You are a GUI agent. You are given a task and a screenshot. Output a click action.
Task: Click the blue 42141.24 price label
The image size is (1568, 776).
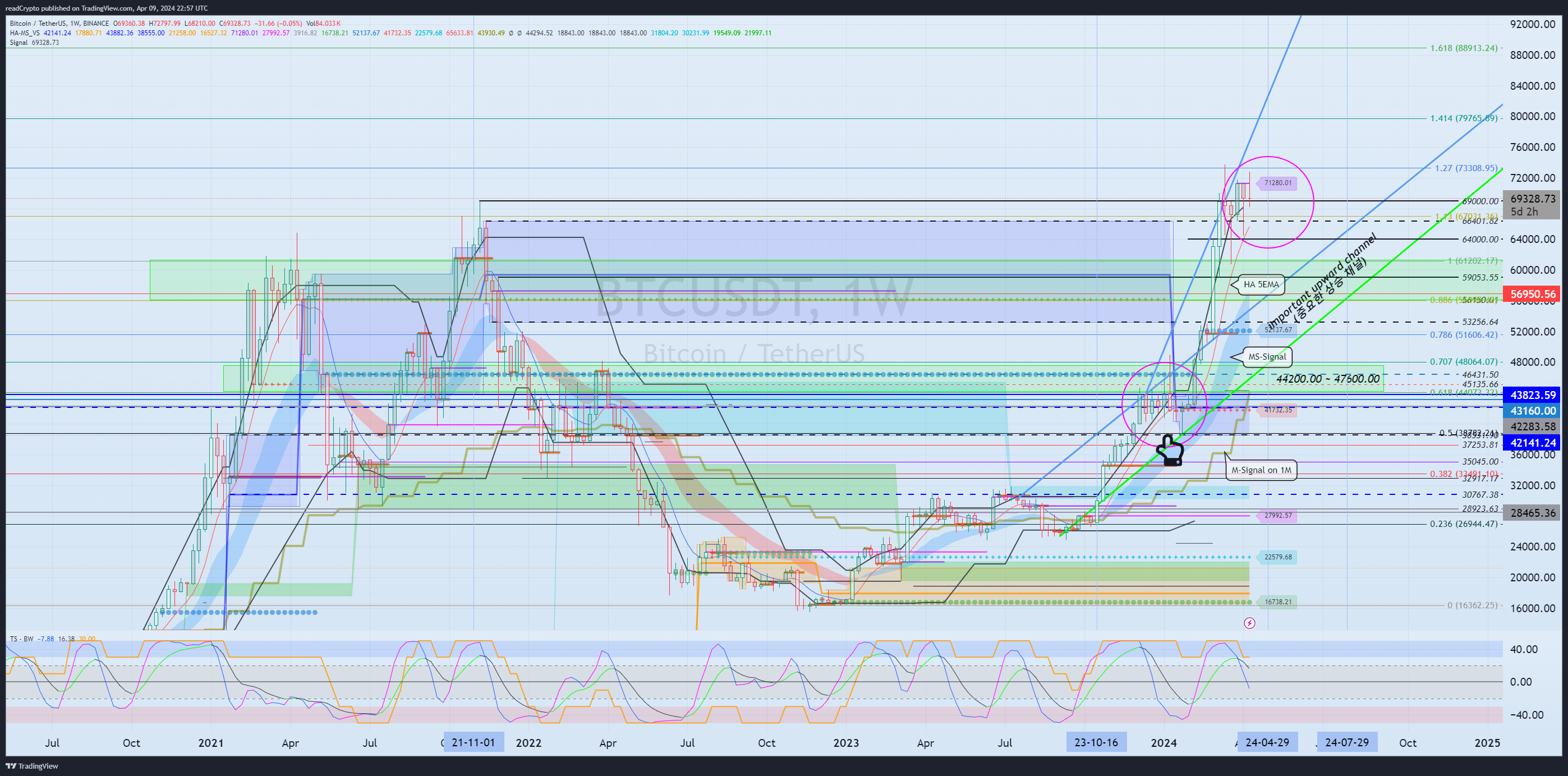[x=1533, y=443]
